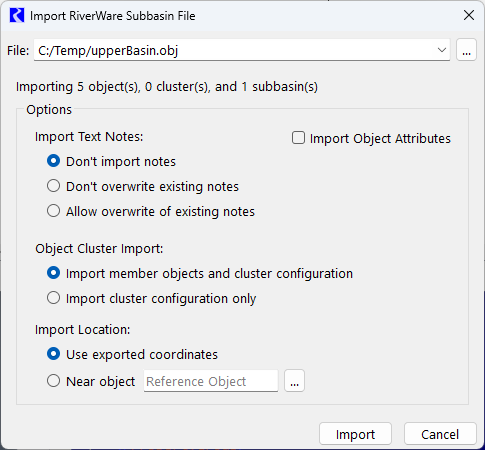The height and width of the screenshot is (450, 485).
Task: Click the importing objects summary text
Action: [167, 87]
